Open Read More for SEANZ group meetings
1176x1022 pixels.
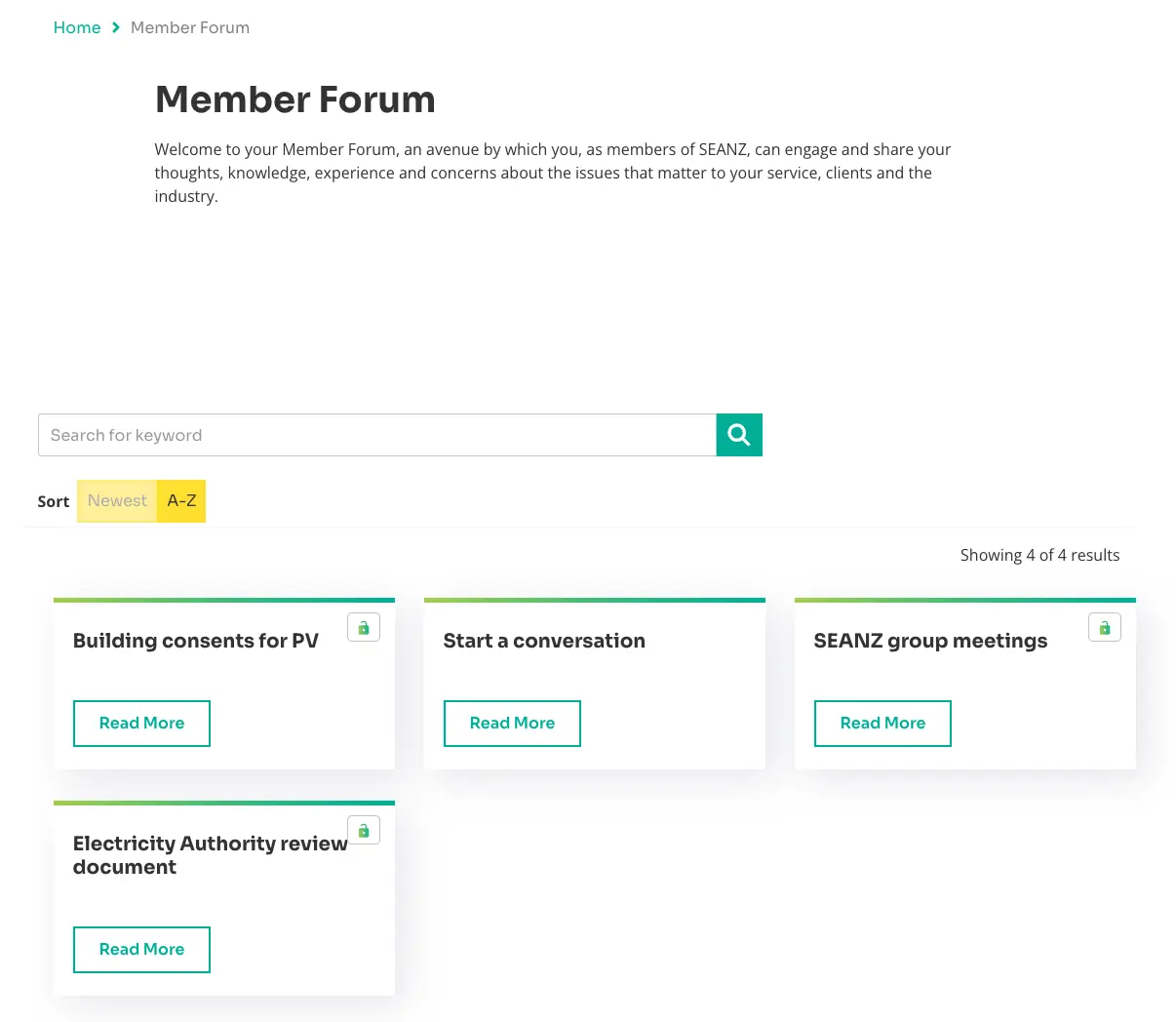tap(882, 724)
